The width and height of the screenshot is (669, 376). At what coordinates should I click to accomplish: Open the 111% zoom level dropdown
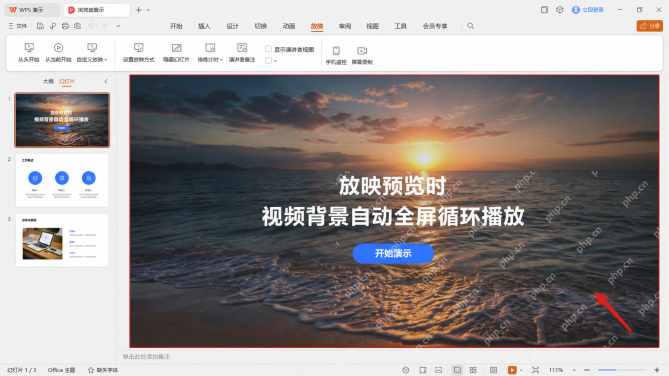coord(574,370)
